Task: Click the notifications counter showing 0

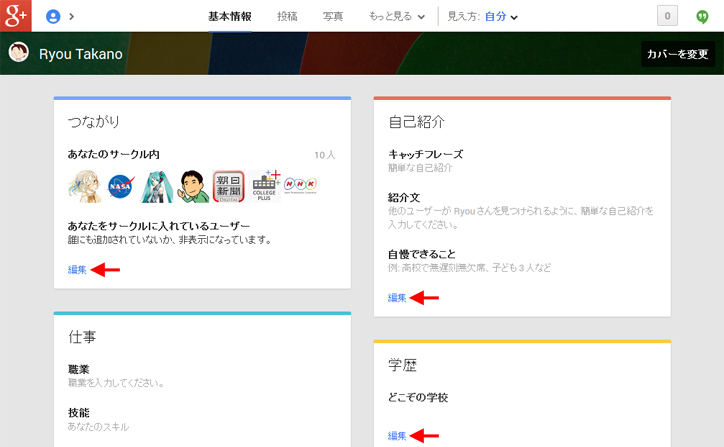Action: [x=667, y=16]
